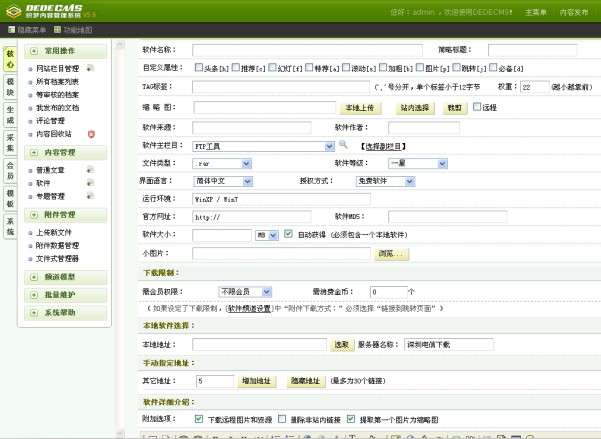
Task: Check the 图片[p] attribute box
Action: point(420,67)
